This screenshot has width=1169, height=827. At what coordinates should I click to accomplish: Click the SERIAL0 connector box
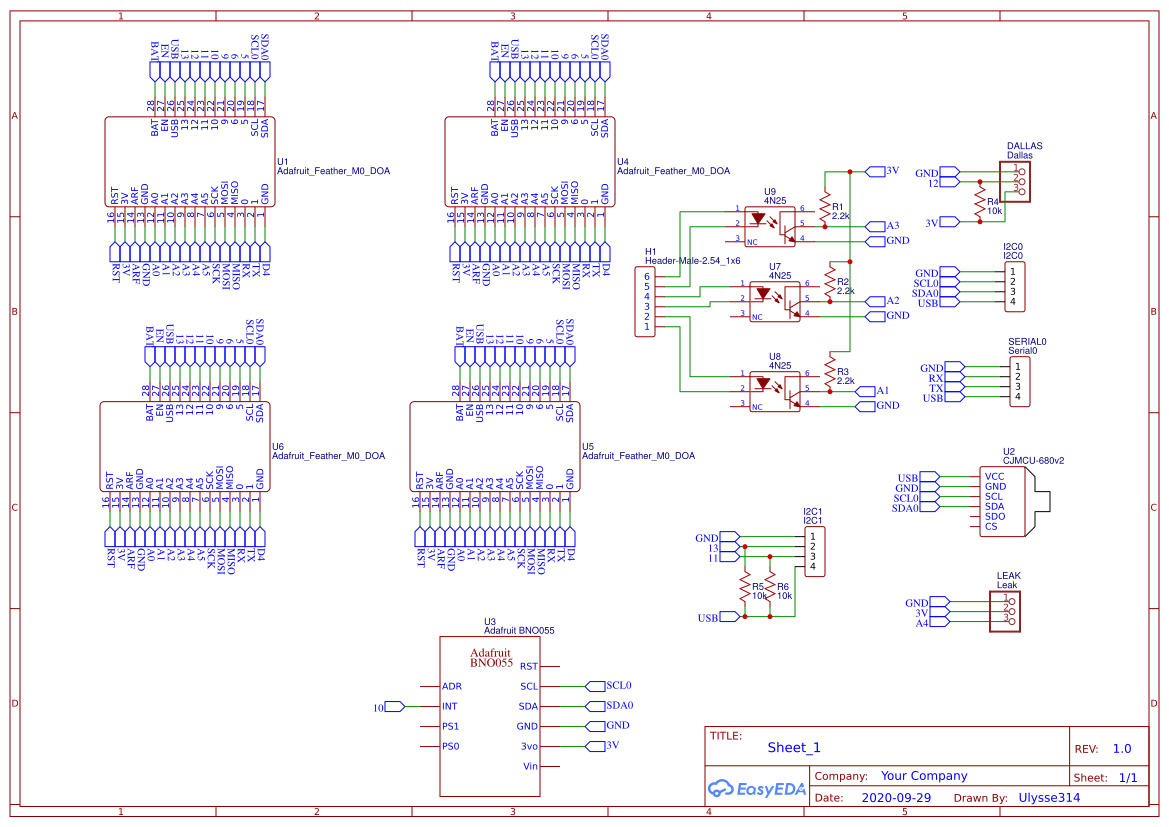click(x=1018, y=382)
